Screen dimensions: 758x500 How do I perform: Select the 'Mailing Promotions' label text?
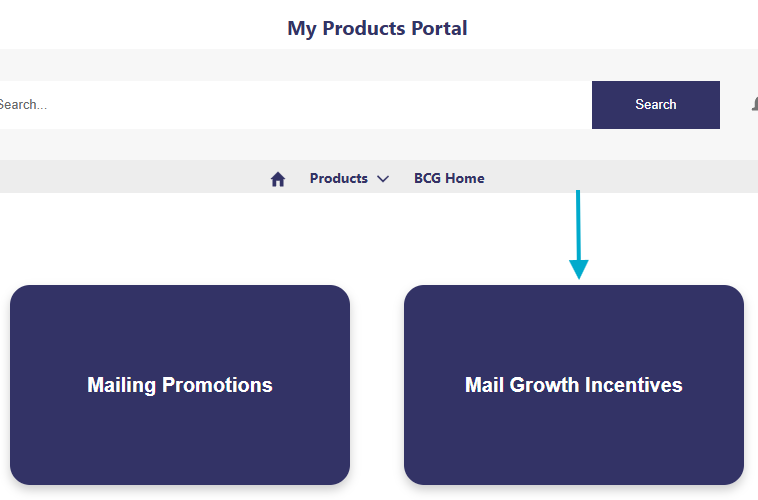(180, 385)
